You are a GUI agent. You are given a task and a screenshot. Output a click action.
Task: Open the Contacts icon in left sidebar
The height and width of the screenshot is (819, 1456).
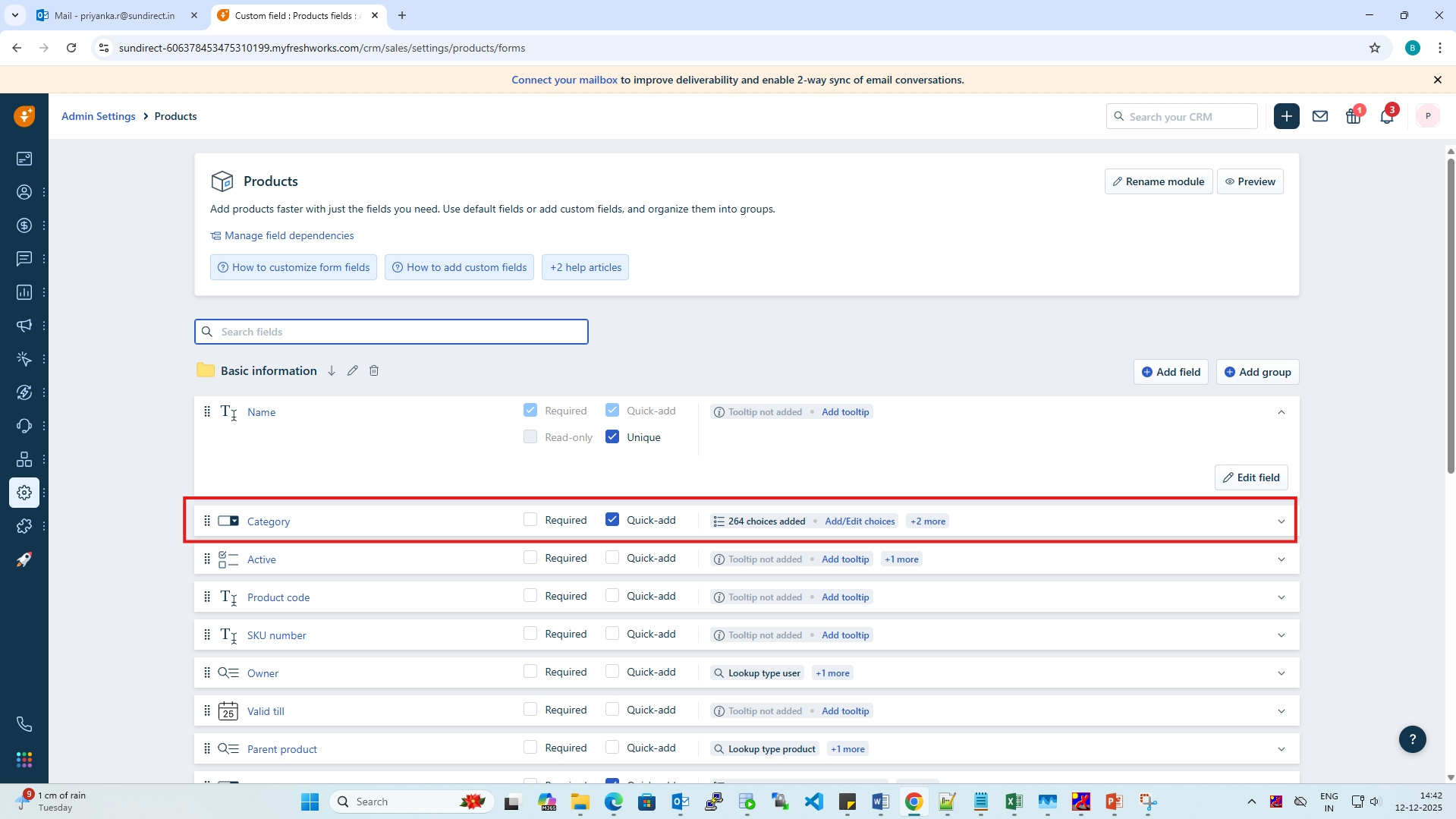click(x=24, y=192)
